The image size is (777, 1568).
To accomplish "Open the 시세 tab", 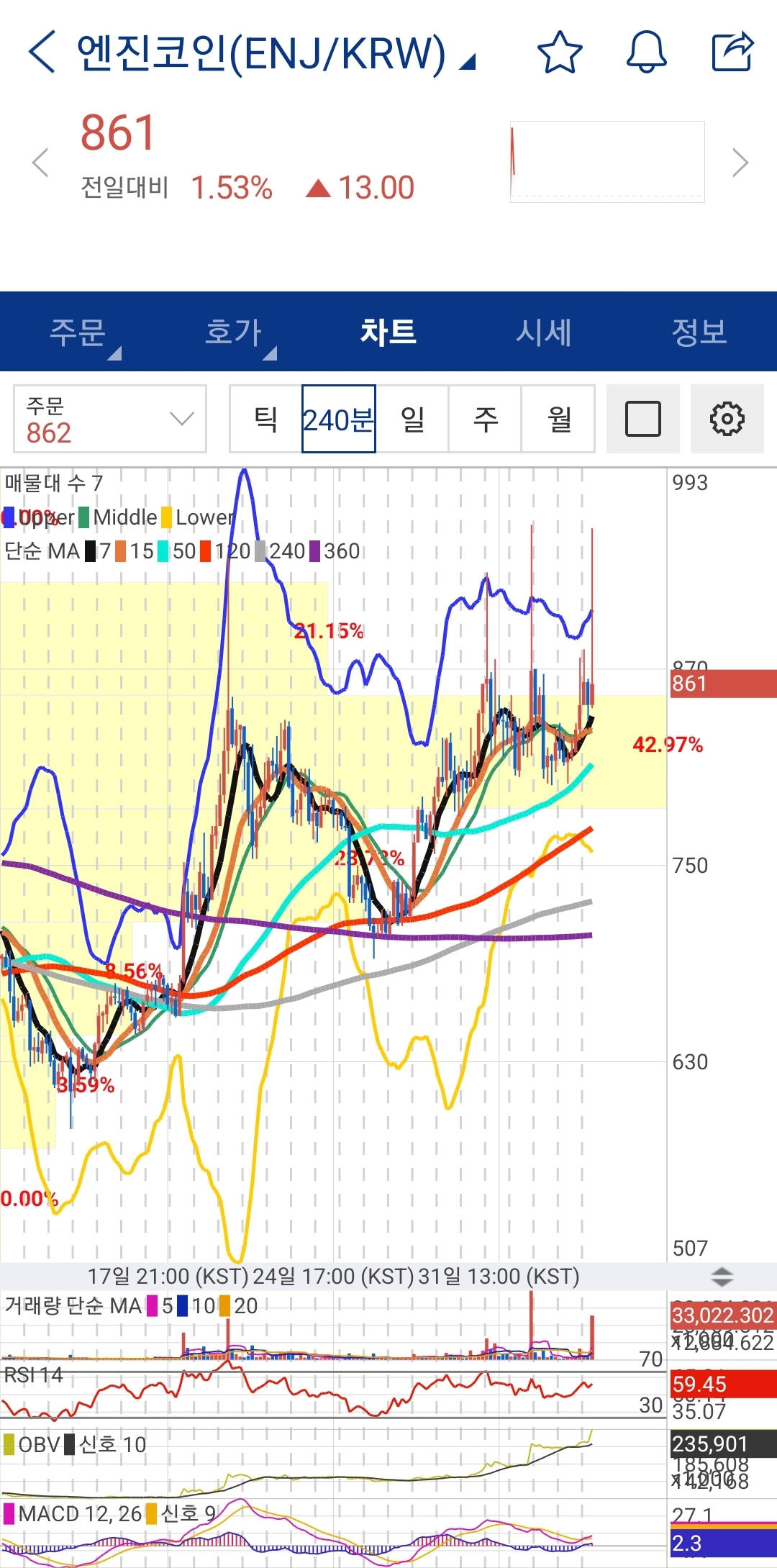I will click(544, 332).
